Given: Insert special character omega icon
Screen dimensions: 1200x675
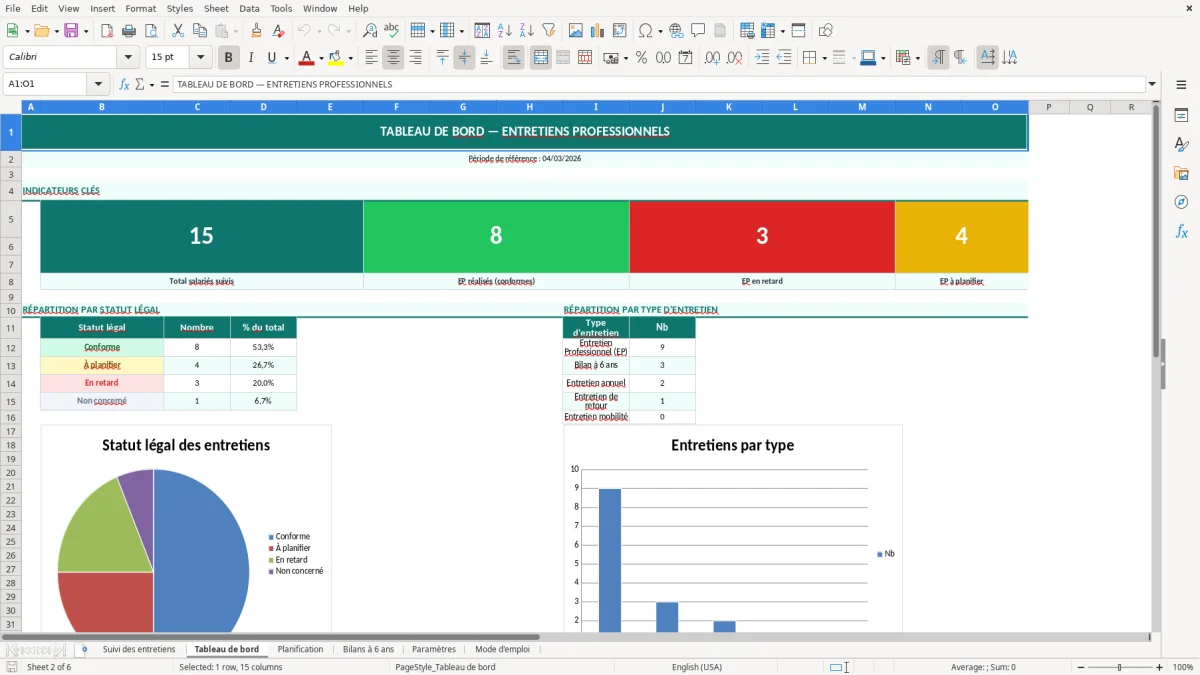Looking at the screenshot, I should pos(645,31).
